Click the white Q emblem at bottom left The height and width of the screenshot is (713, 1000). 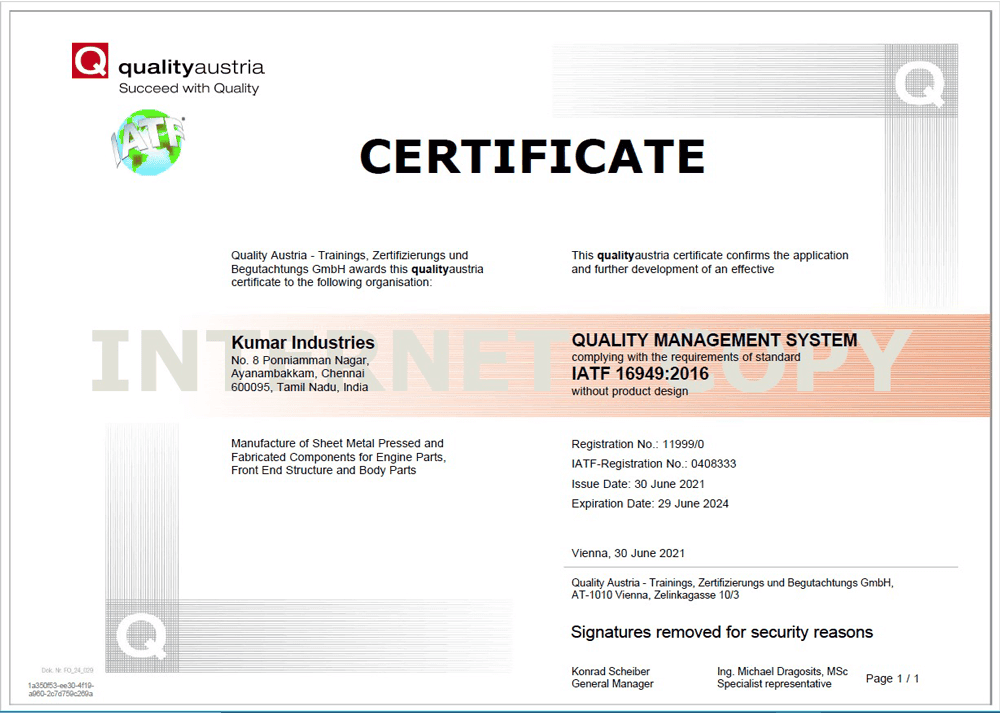click(x=142, y=636)
